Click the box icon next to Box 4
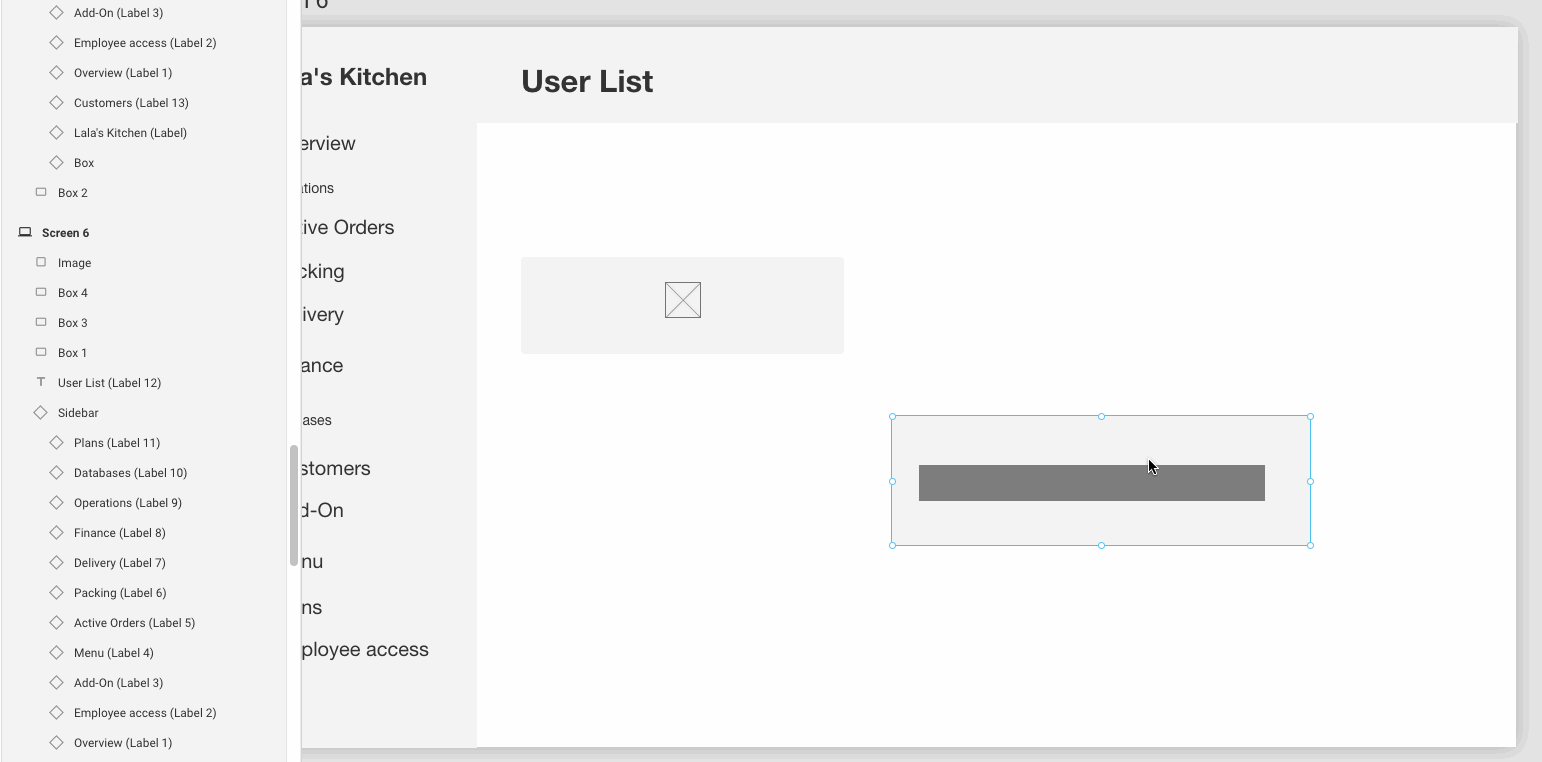Screen dimensions: 1542x762 click(40, 292)
